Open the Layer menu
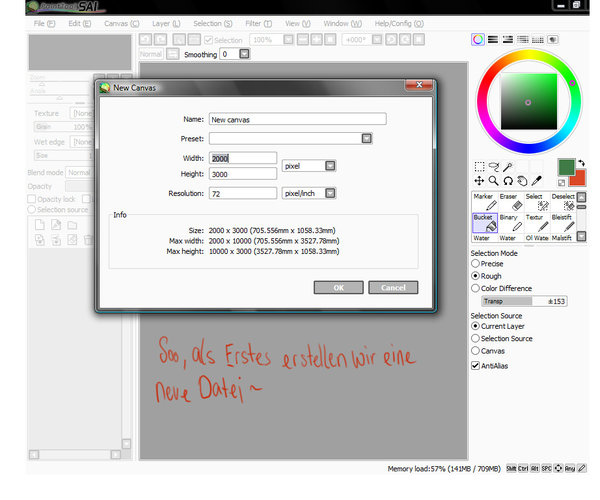The width and height of the screenshot is (600, 500). [166, 23]
